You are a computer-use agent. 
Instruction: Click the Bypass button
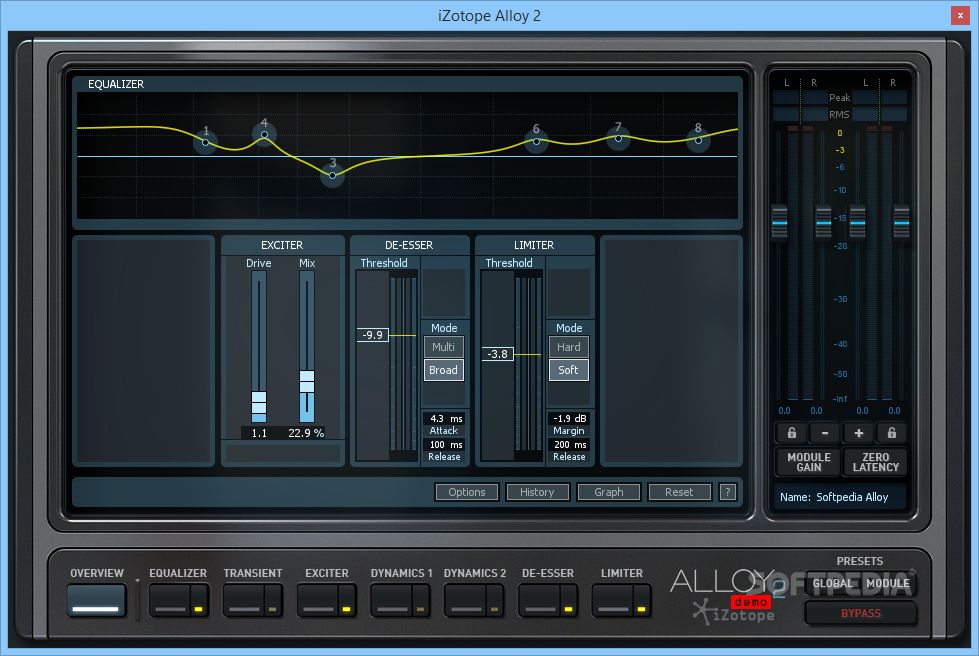(860, 613)
